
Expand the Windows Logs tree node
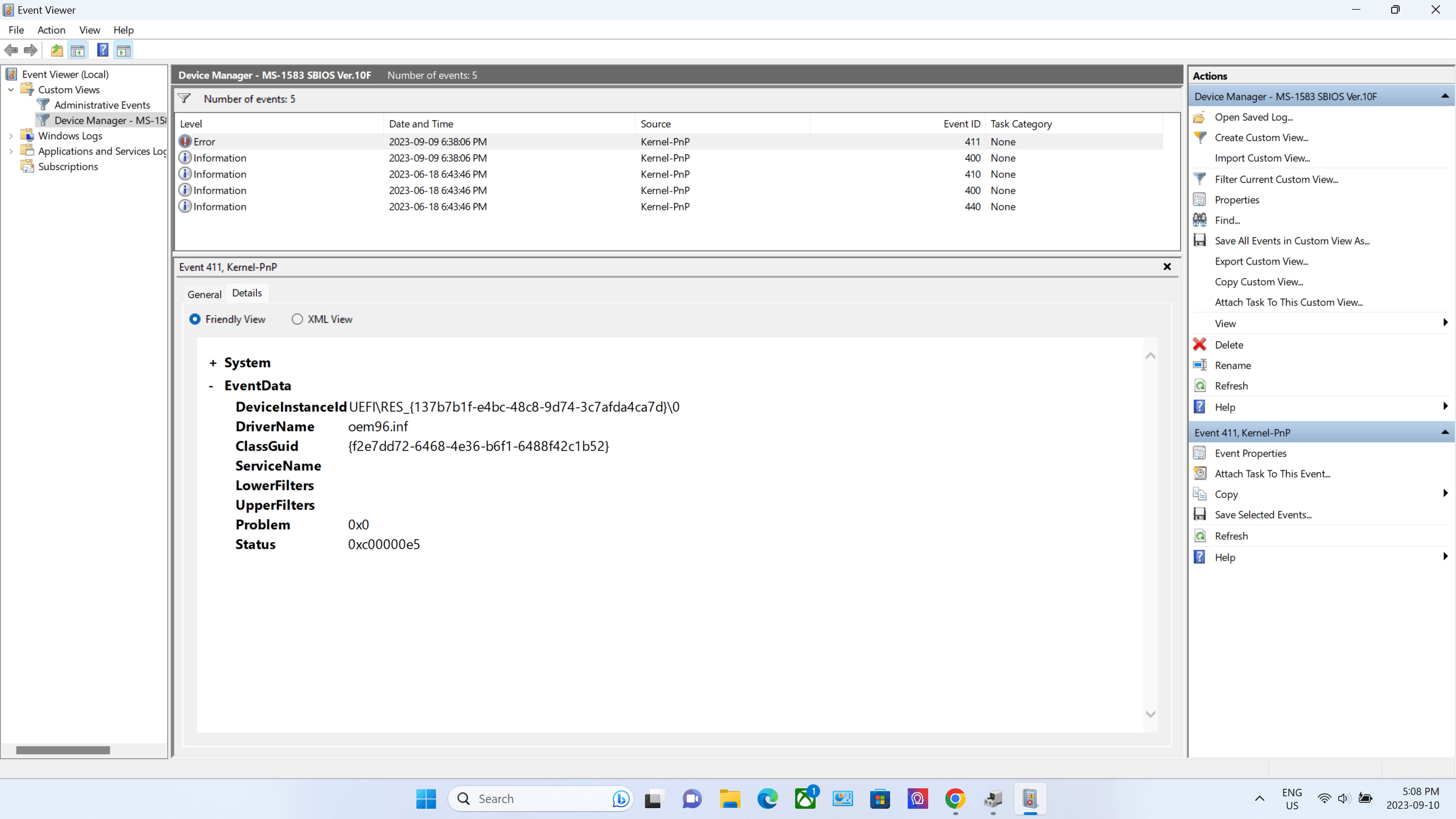(11, 136)
